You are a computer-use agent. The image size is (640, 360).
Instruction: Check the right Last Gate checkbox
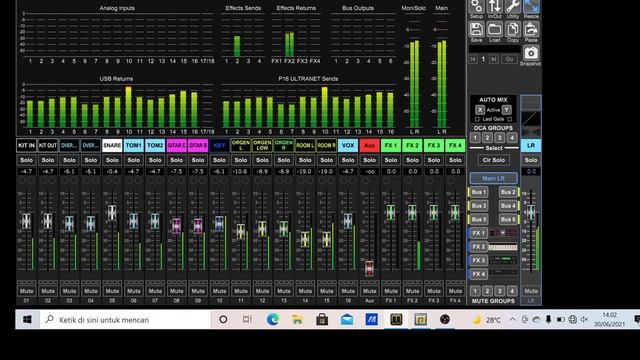509,119
